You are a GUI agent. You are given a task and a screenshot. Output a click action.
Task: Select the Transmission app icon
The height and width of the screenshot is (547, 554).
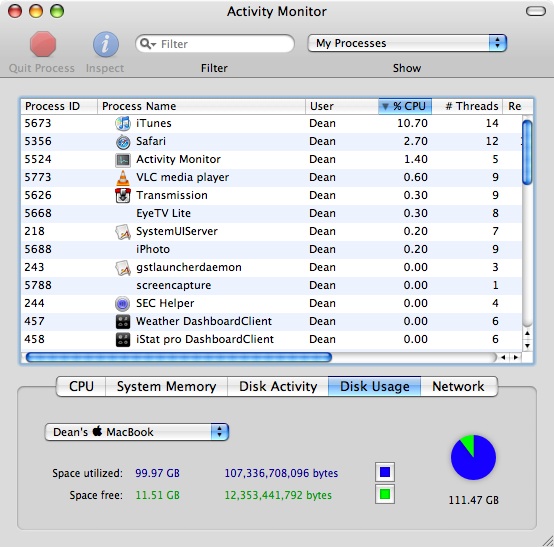[123, 195]
